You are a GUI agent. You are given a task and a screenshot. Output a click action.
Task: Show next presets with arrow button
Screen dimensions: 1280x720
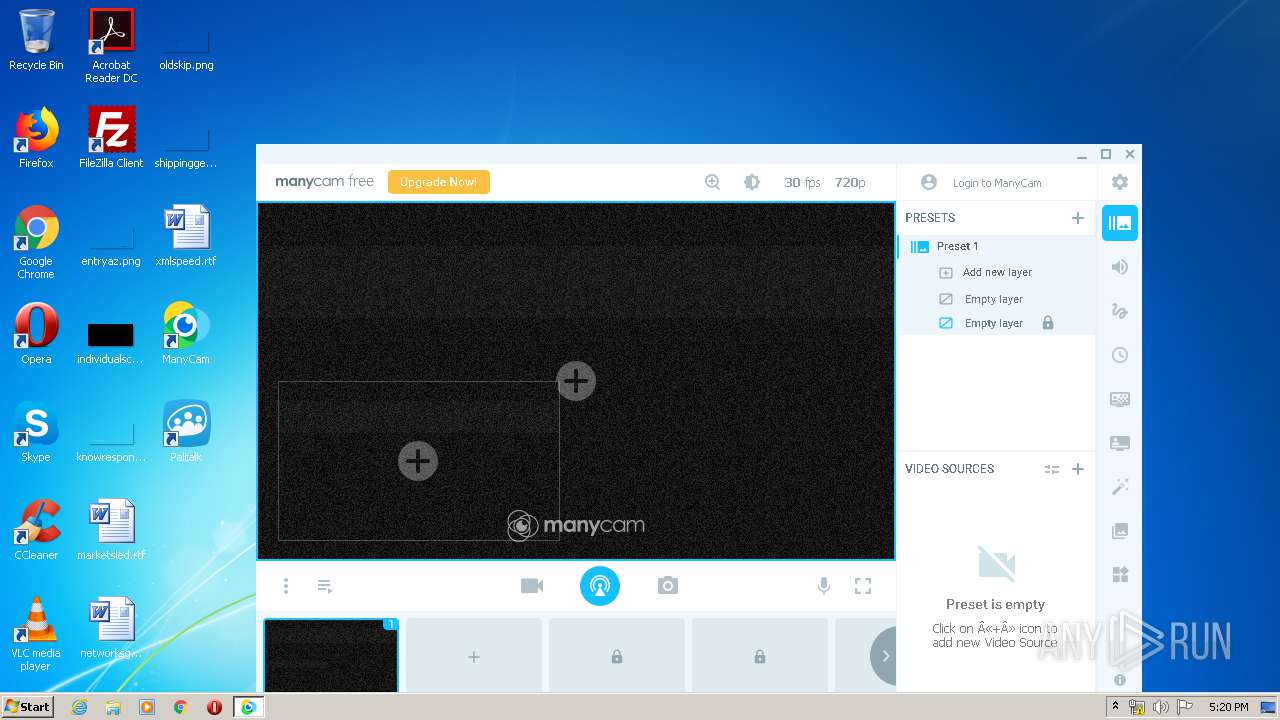884,656
